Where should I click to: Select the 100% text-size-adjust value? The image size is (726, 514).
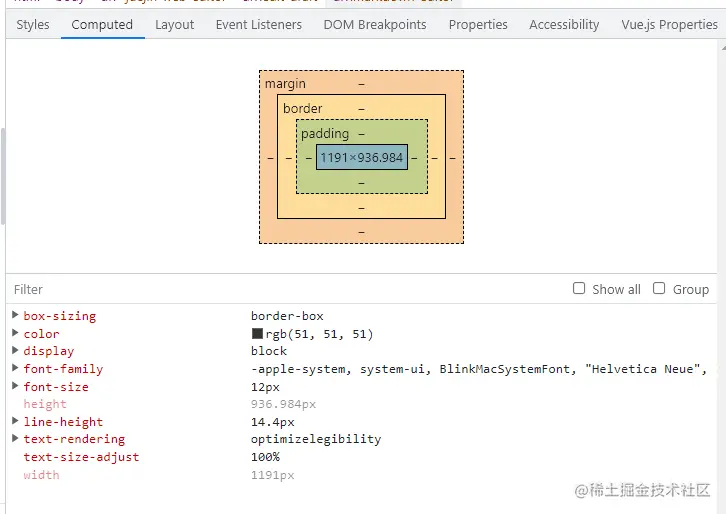coord(265,457)
